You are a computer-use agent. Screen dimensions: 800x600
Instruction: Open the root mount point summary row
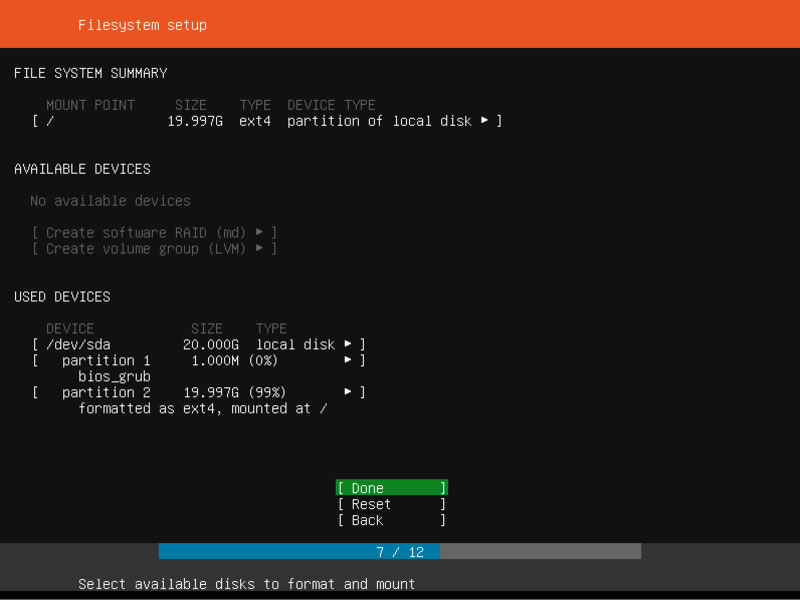(267, 121)
